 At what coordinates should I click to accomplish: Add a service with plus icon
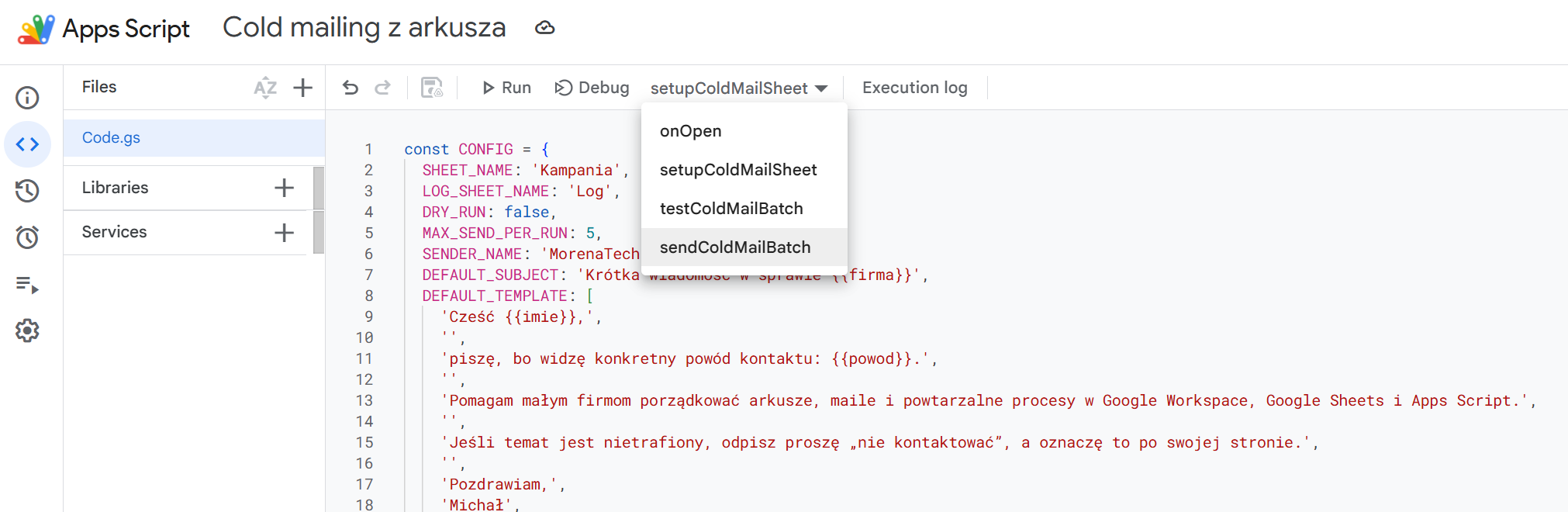[x=285, y=233]
